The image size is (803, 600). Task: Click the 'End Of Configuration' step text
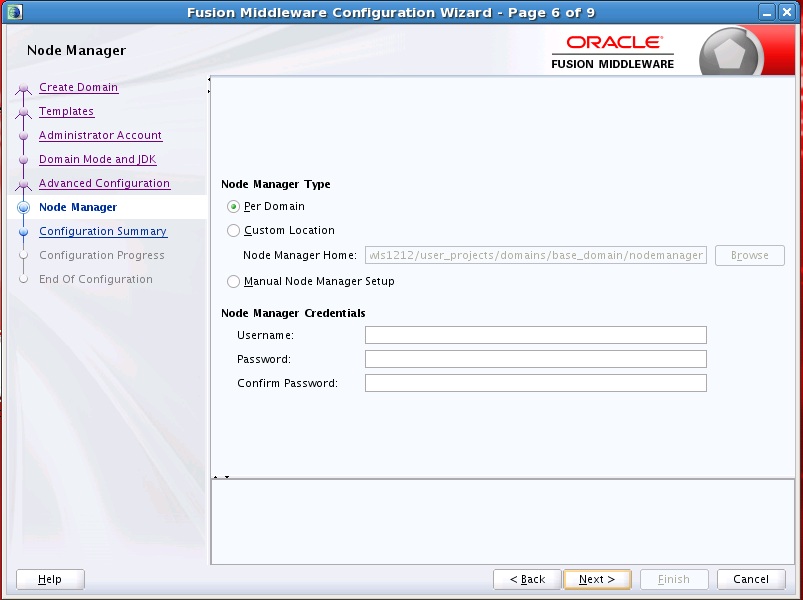tap(96, 280)
